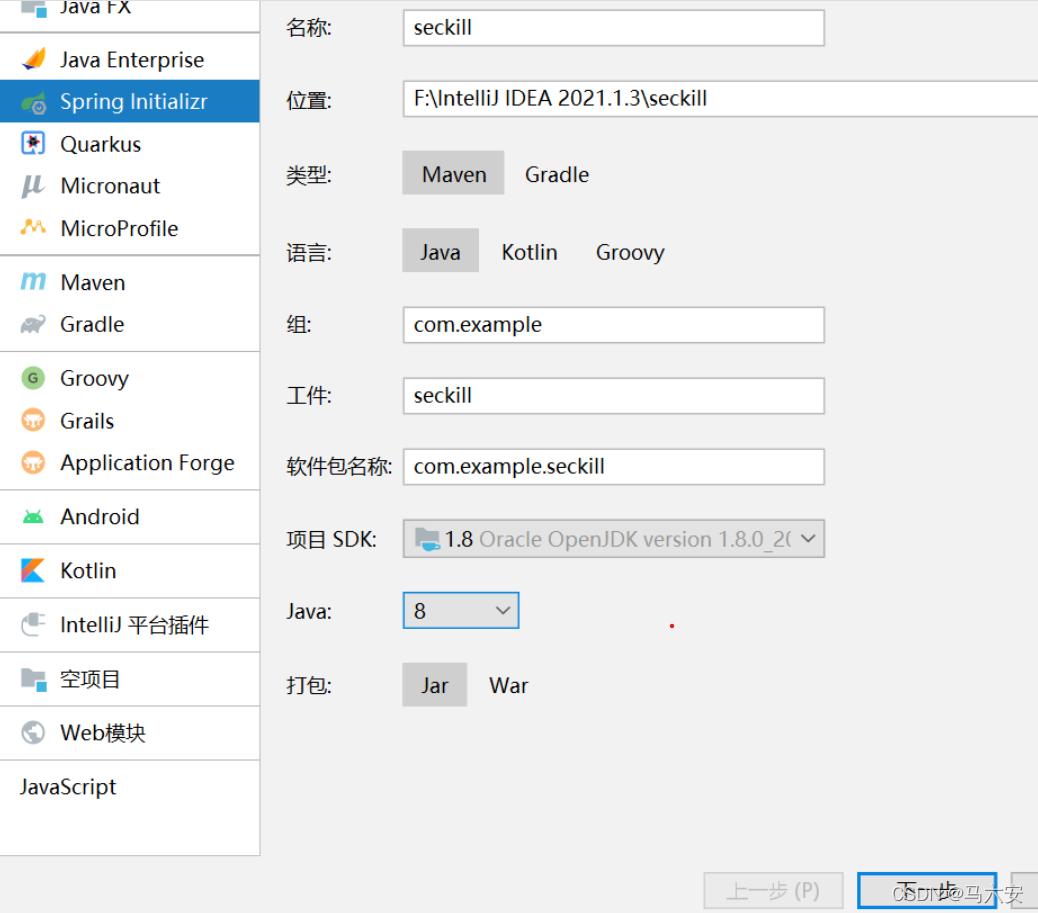Viewport: 1038px width, 913px height.
Task: Click the 空项目 folder icon
Action: point(34,679)
